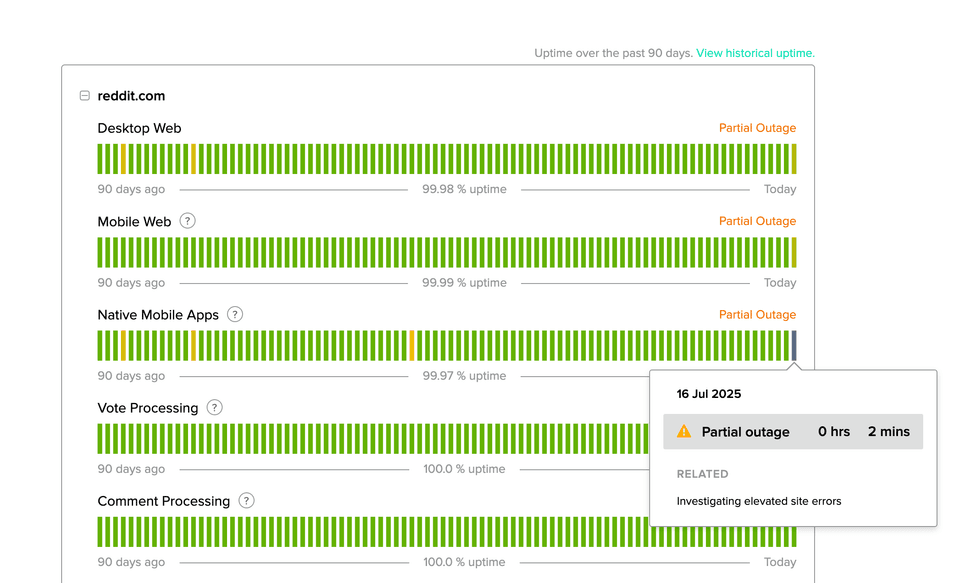This screenshot has width=980, height=583.
Task: Click the Vote Processing component name
Action: pyautogui.click(x=148, y=408)
